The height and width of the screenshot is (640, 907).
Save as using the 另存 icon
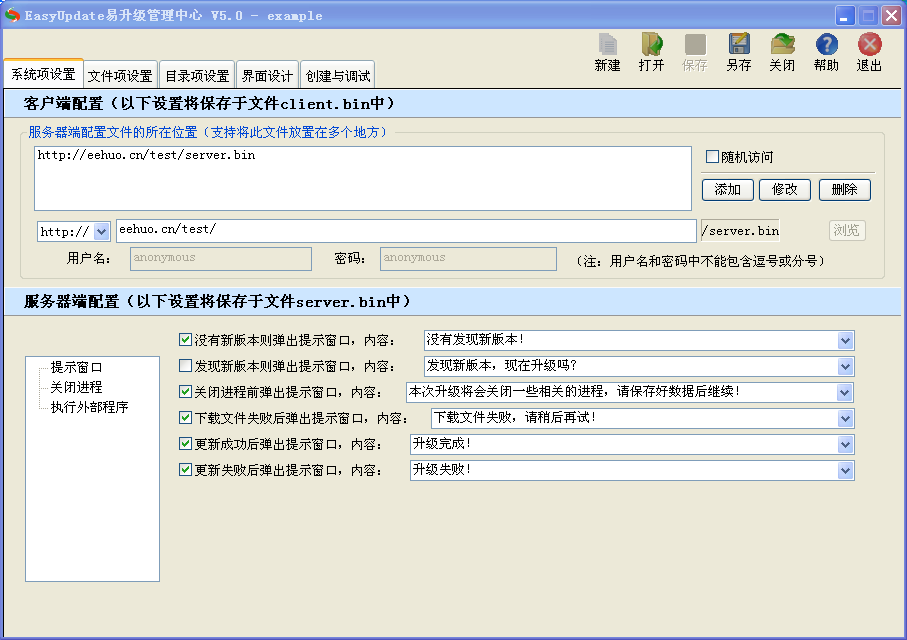739,52
